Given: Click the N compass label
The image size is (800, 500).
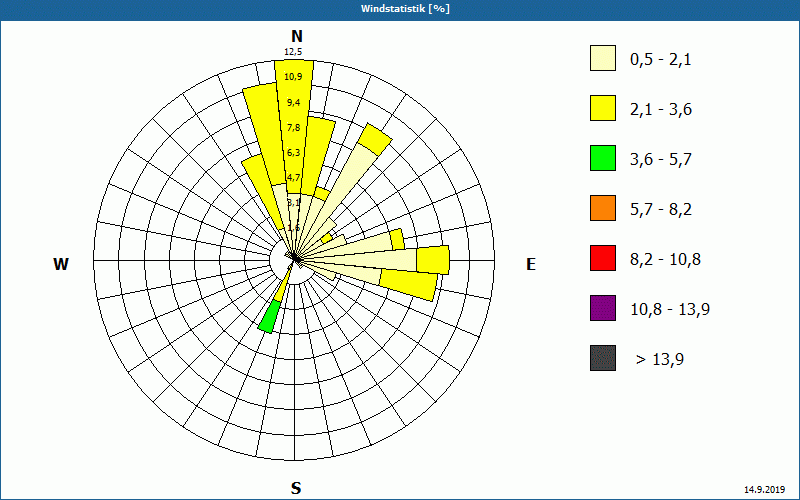Looking at the screenshot, I should 296,36.
